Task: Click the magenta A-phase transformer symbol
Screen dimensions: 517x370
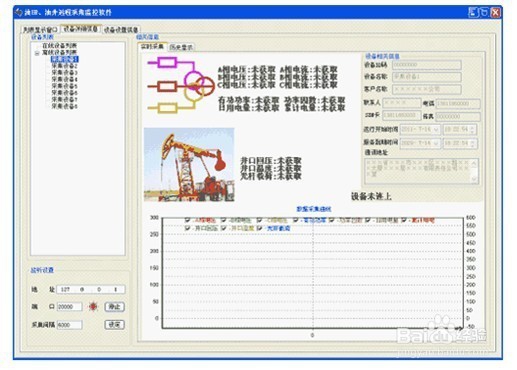Action: click(193, 79)
